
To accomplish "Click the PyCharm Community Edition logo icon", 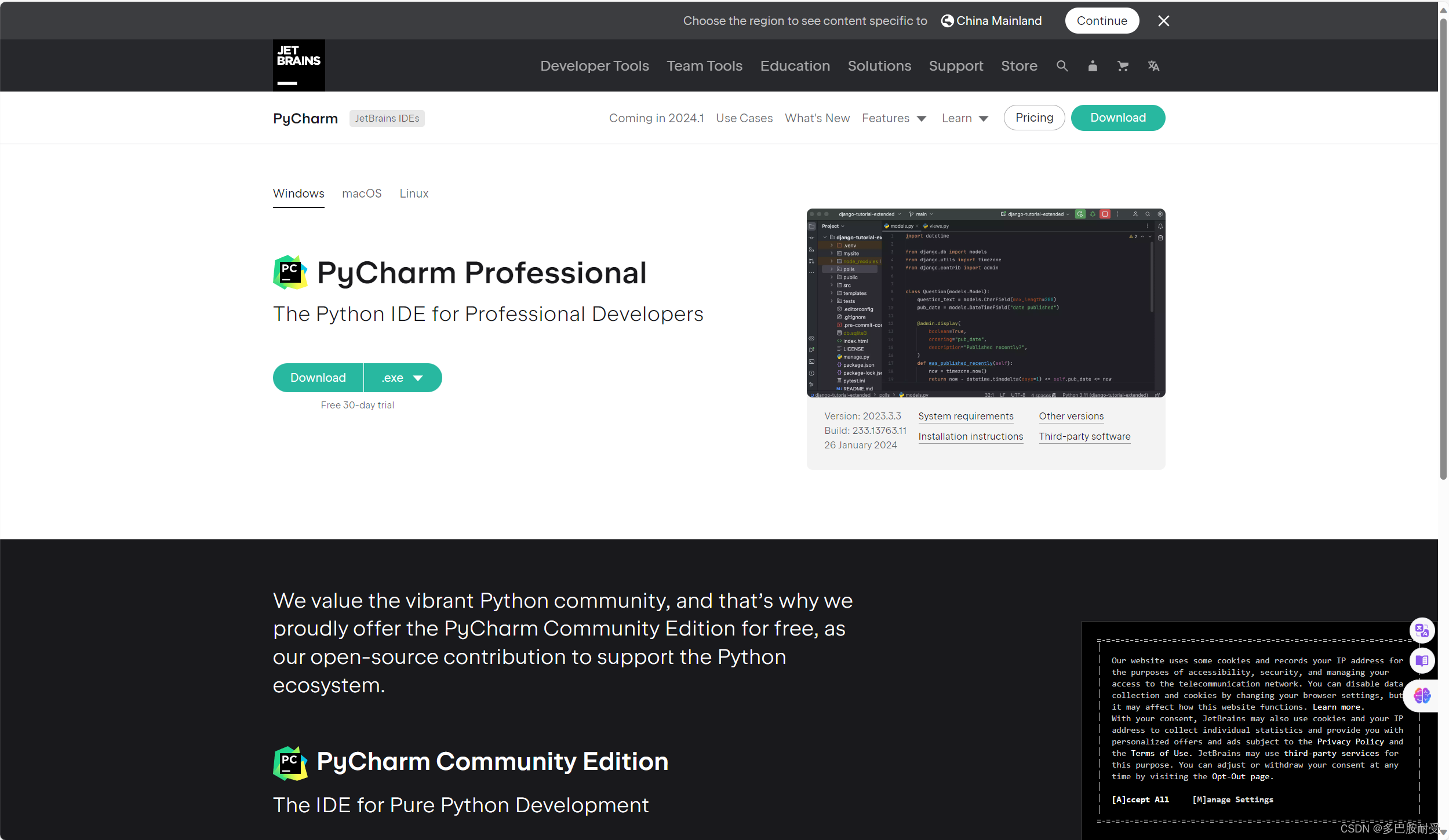I will 290,763.
